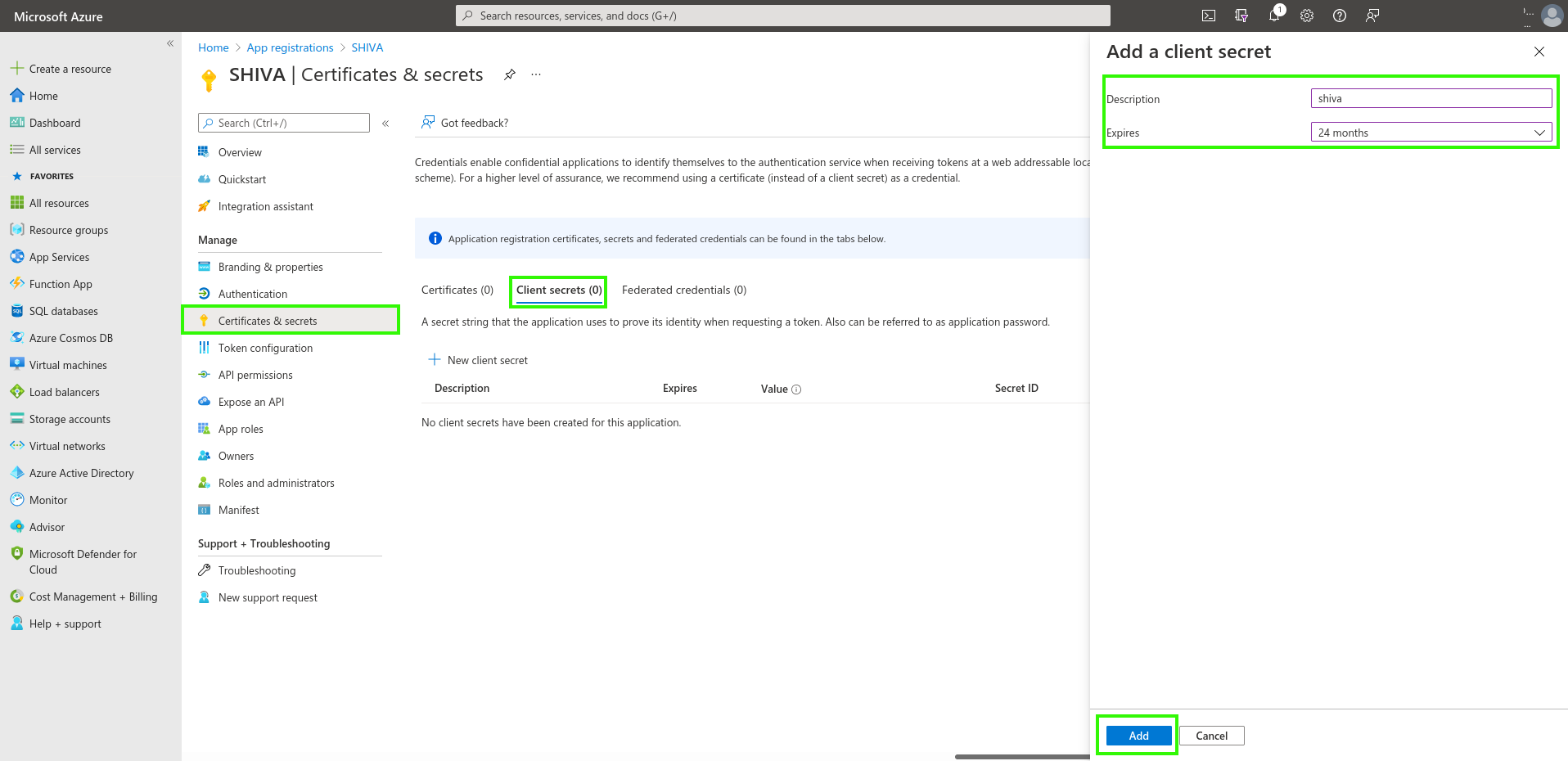Pin the Certificates & secrets page
Viewport: 1568px width, 761px height.
click(x=510, y=74)
